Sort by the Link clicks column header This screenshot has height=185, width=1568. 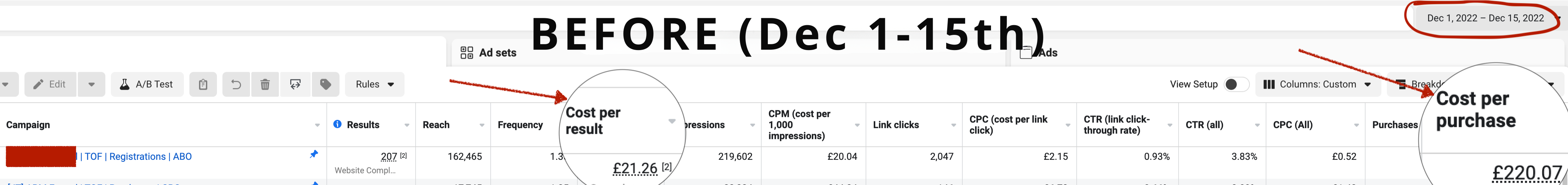point(896,125)
